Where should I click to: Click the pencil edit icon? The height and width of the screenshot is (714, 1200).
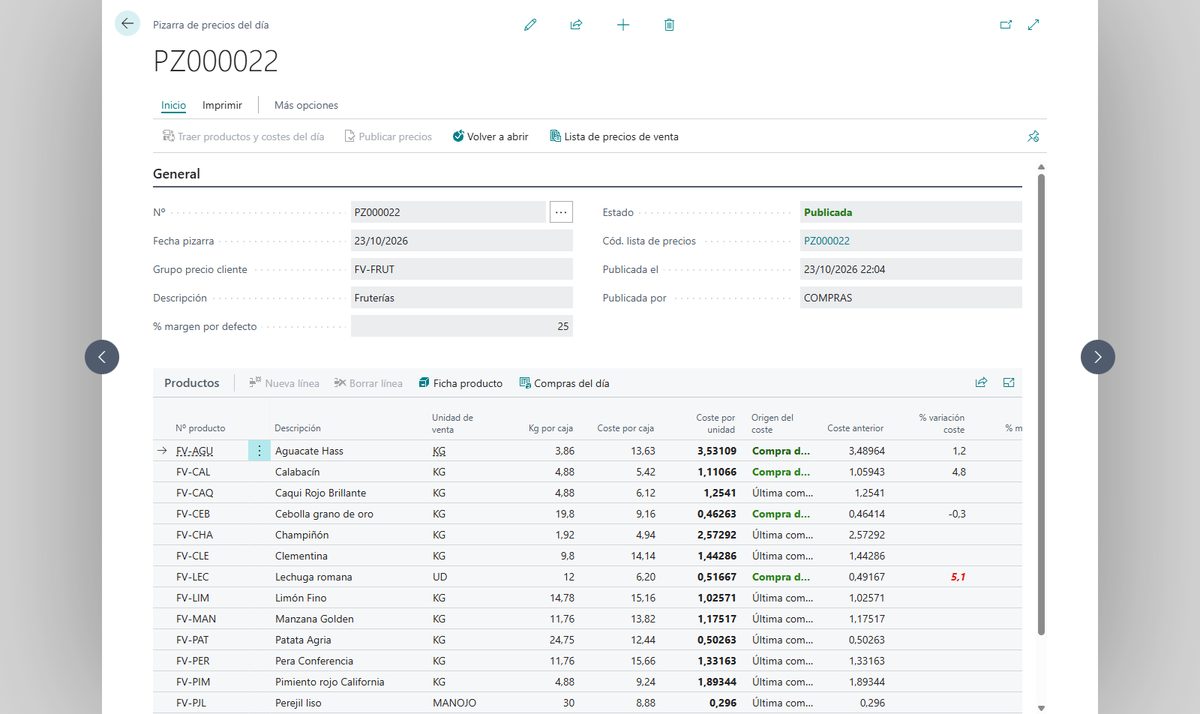click(530, 25)
